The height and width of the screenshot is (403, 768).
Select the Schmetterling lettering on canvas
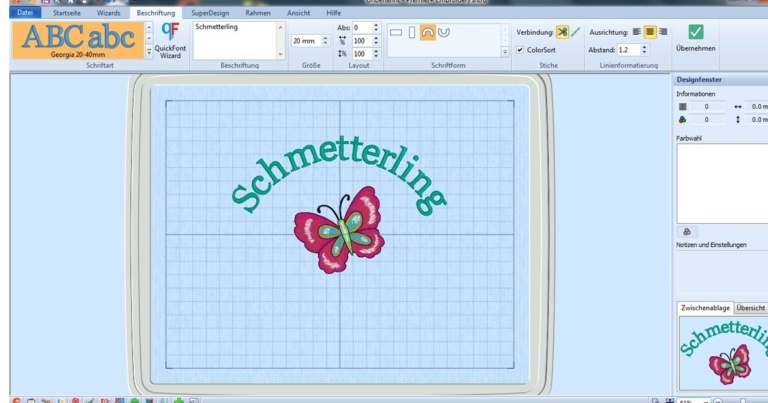tap(338, 176)
